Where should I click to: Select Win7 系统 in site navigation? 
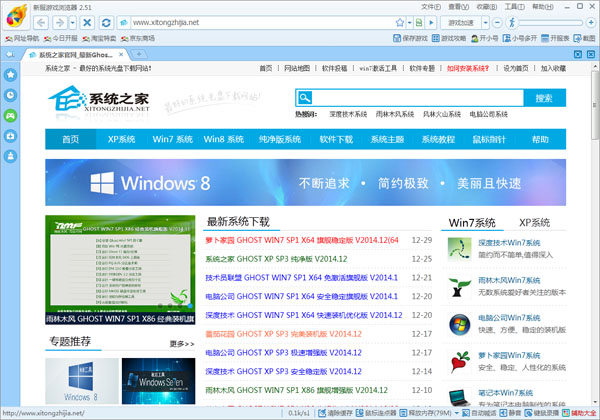[x=172, y=139]
